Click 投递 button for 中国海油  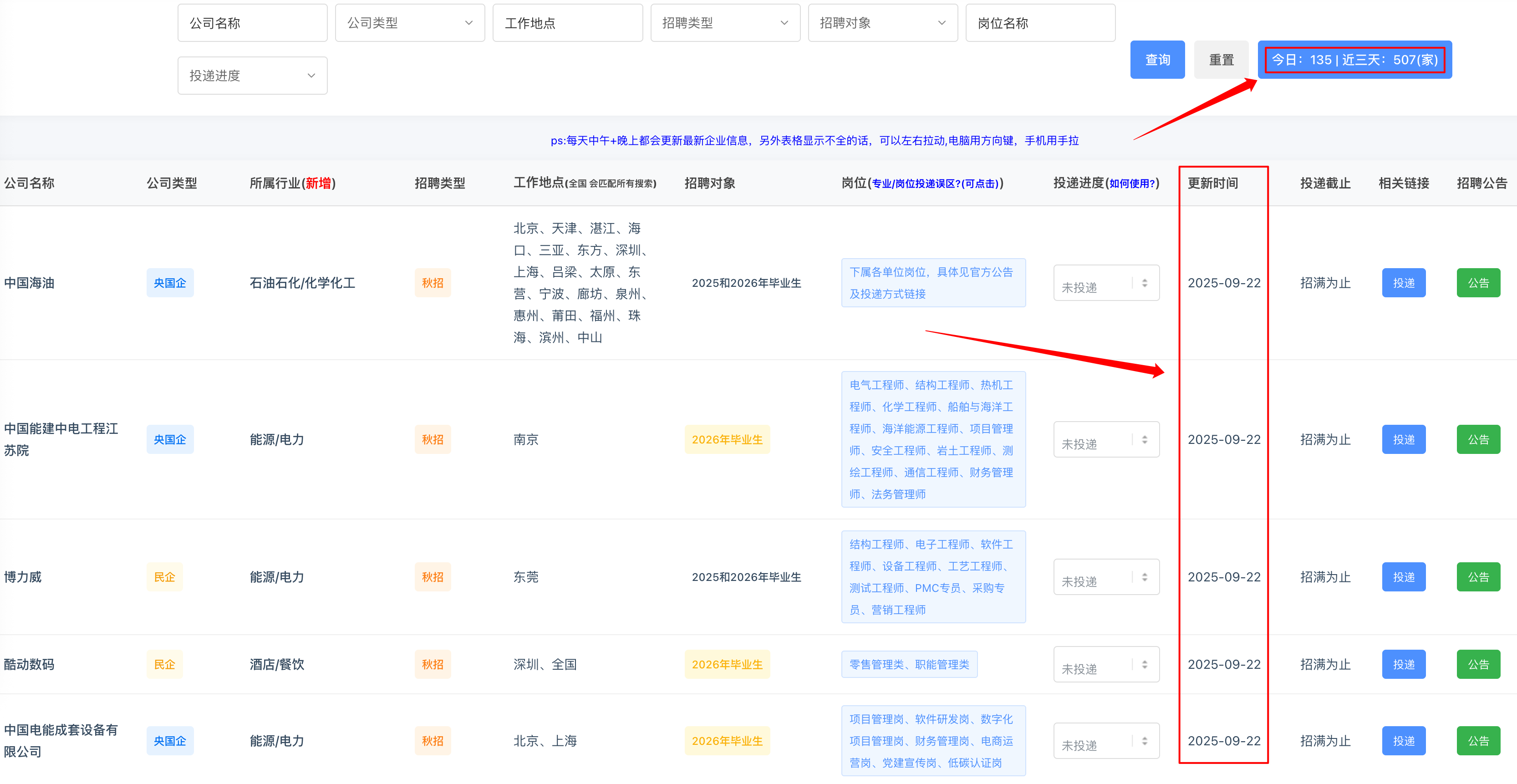tap(1403, 283)
